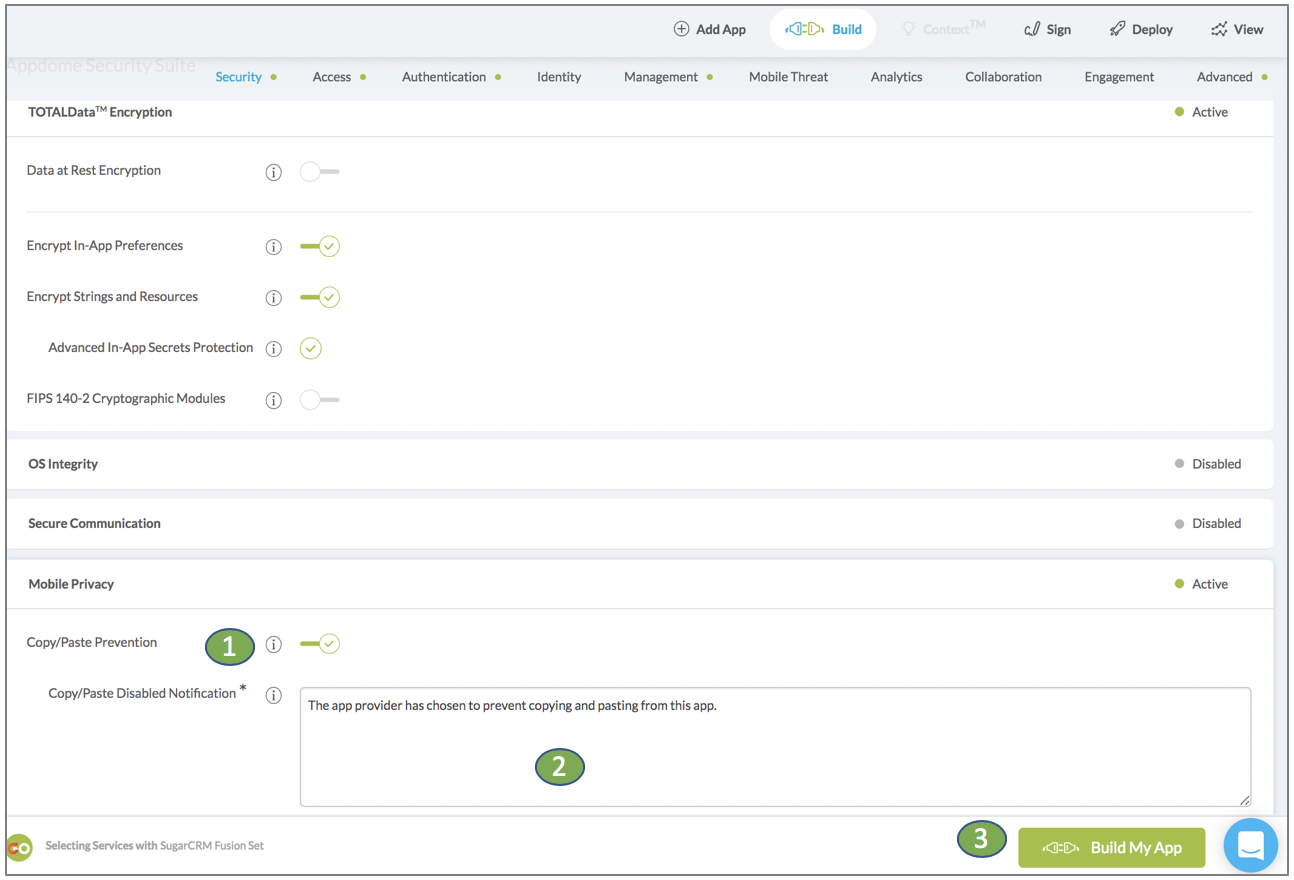The image size is (1294, 880).
Task: Click info icon for Data at Rest Encryption
Action: pyautogui.click(x=273, y=172)
